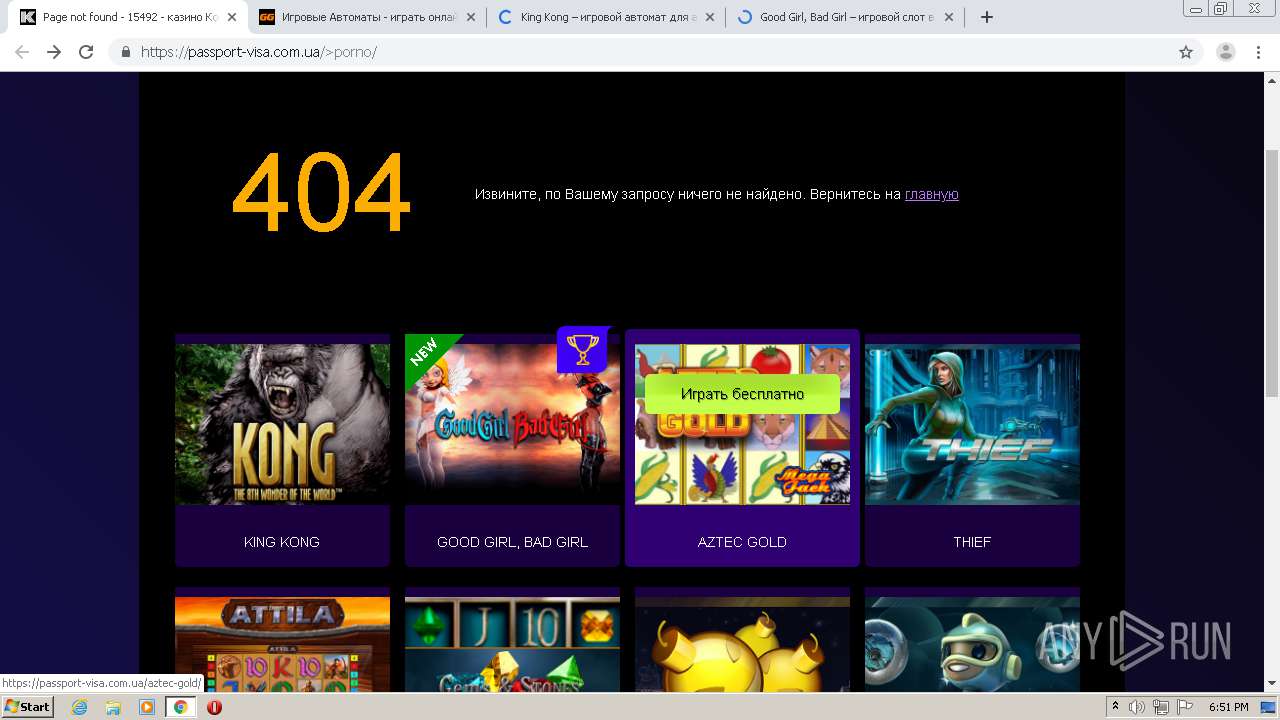This screenshot has width=1280, height=720.
Task: Click the 6:51 PM clock
Action: pyautogui.click(x=1228, y=707)
